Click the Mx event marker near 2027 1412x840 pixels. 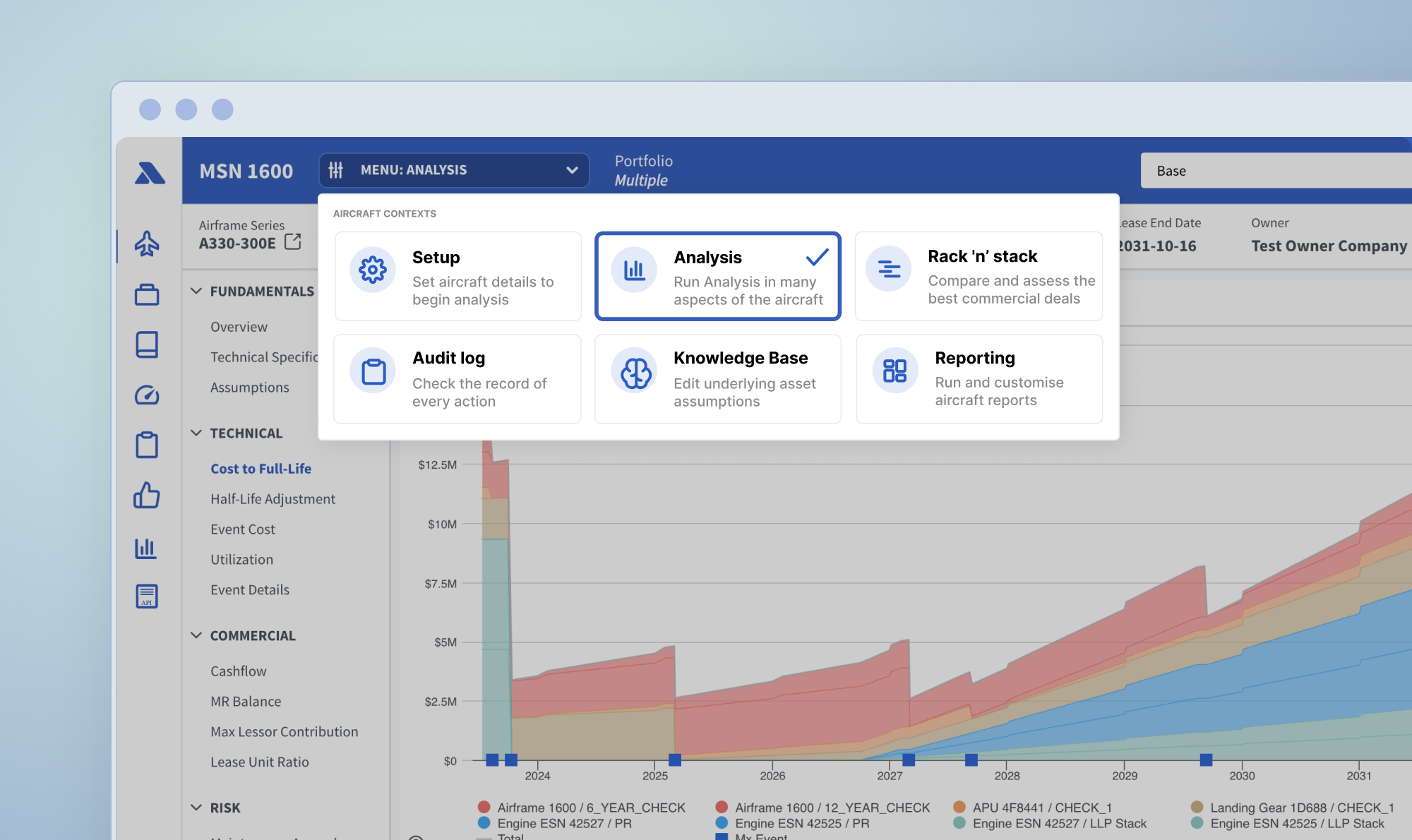909,760
